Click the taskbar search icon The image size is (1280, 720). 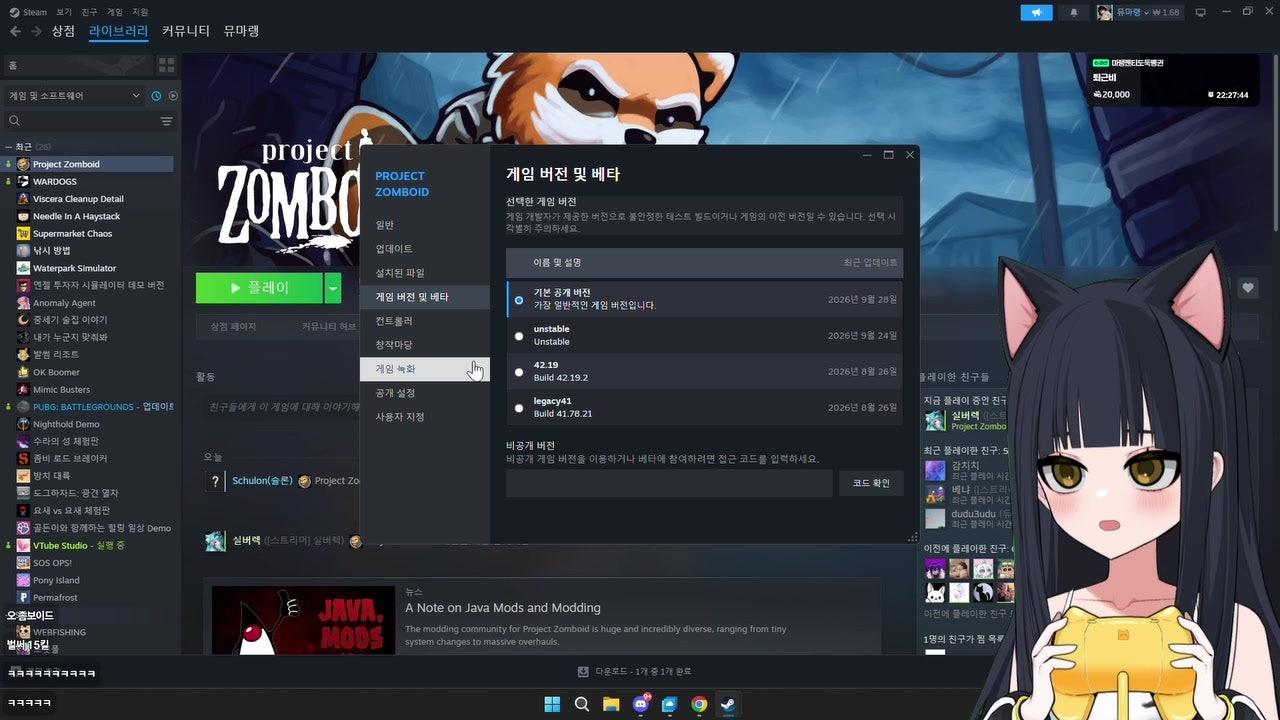pos(582,704)
